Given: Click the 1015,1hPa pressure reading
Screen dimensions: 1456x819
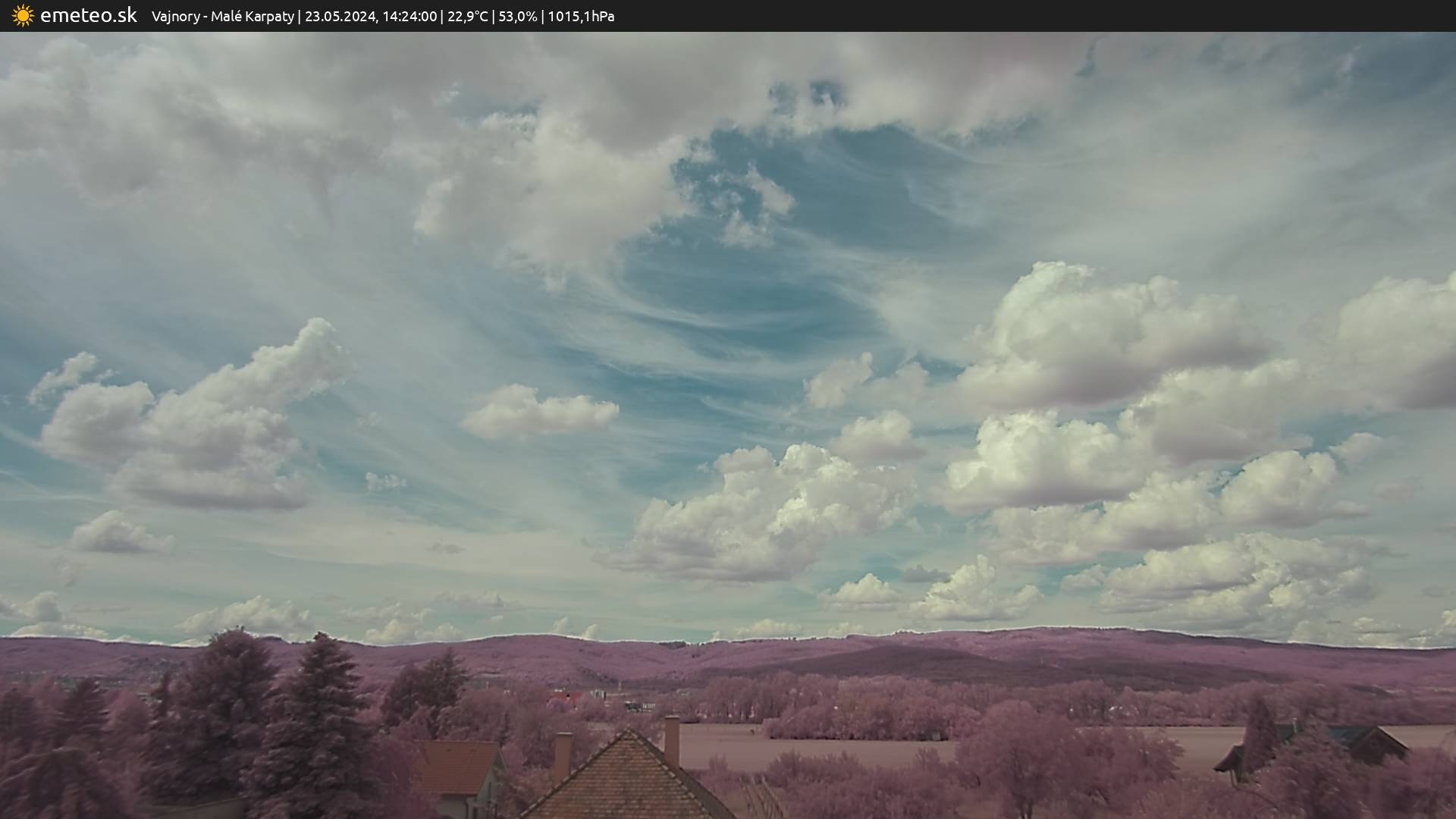Looking at the screenshot, I should 581,17.
